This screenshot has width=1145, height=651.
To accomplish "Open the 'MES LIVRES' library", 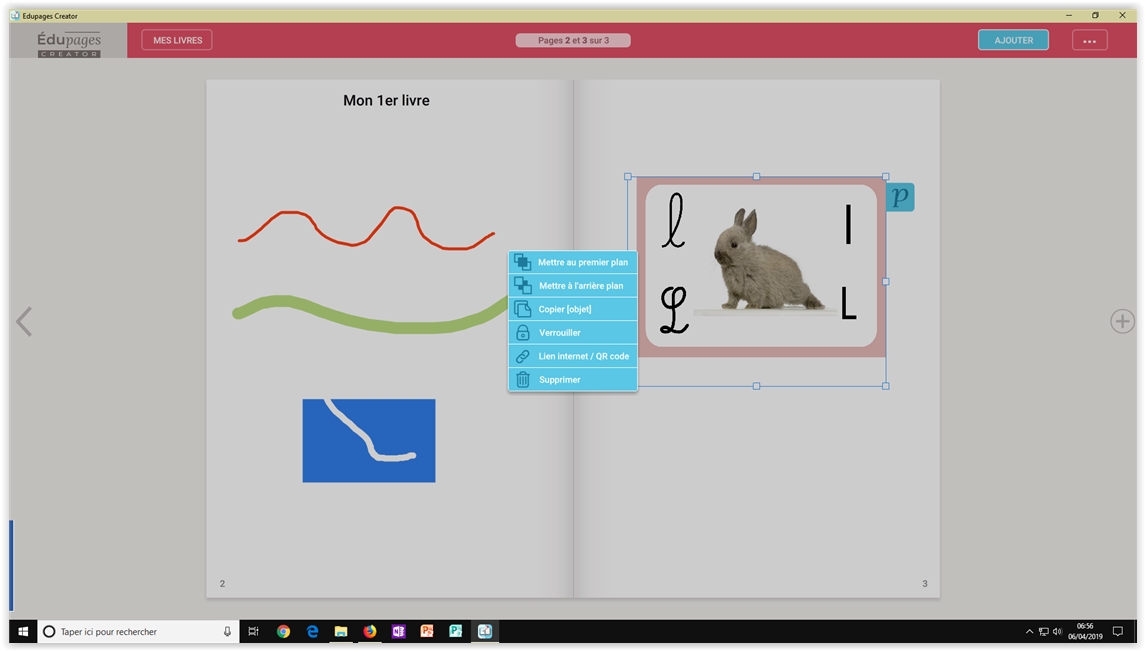I will click(177, 40).
